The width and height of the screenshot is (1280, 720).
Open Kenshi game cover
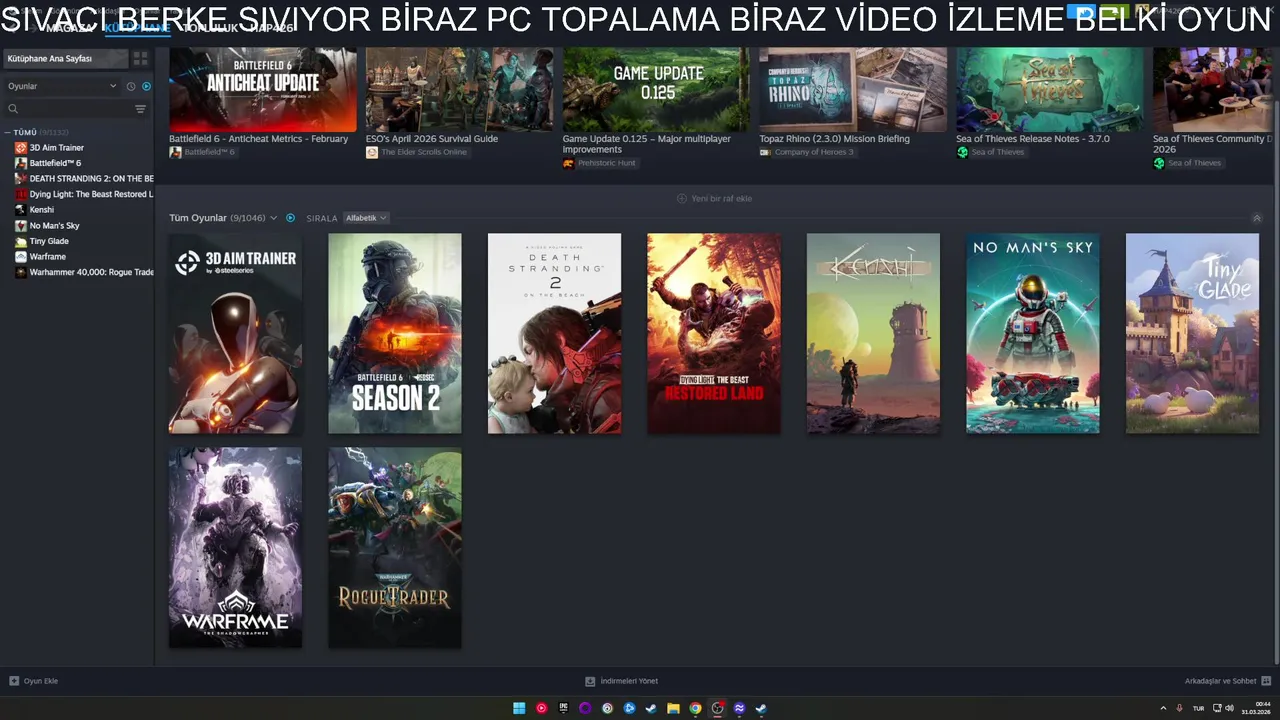pos(873,334)
